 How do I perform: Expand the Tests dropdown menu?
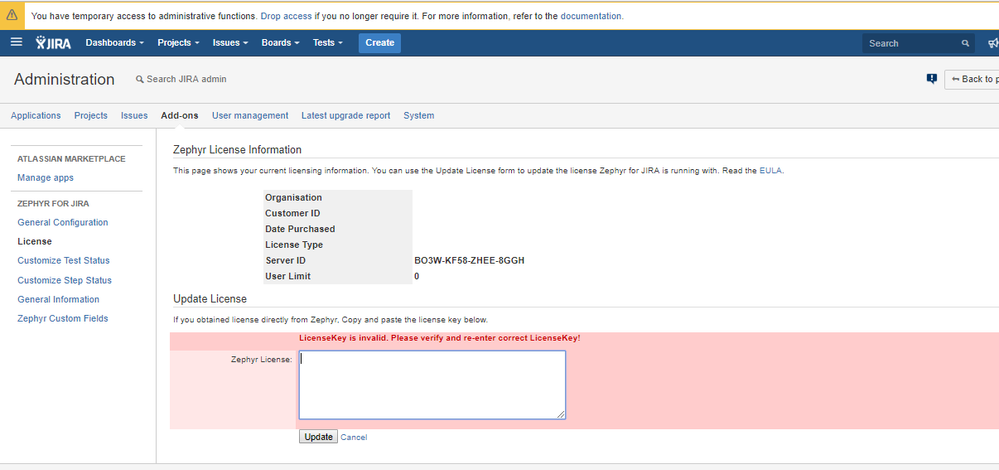point(327,43)
